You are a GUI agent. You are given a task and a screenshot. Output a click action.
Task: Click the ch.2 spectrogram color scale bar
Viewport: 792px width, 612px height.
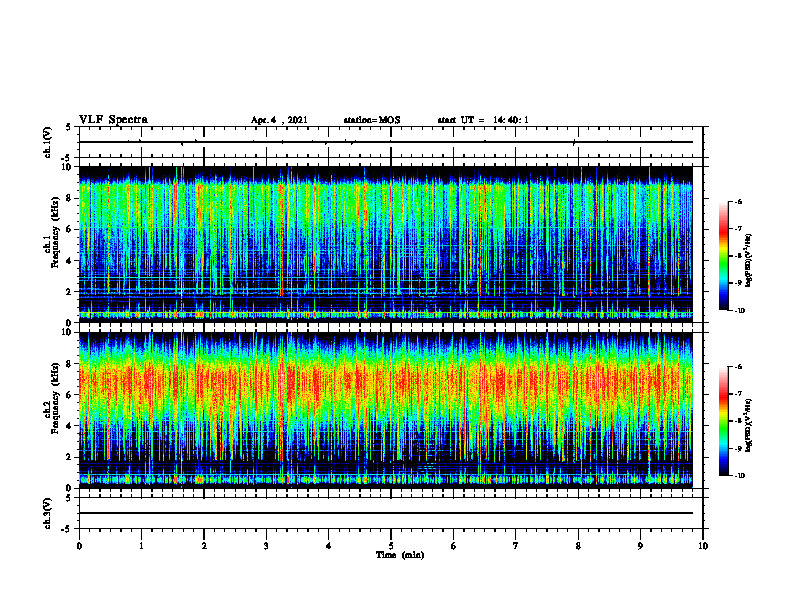tap(723, 421)
